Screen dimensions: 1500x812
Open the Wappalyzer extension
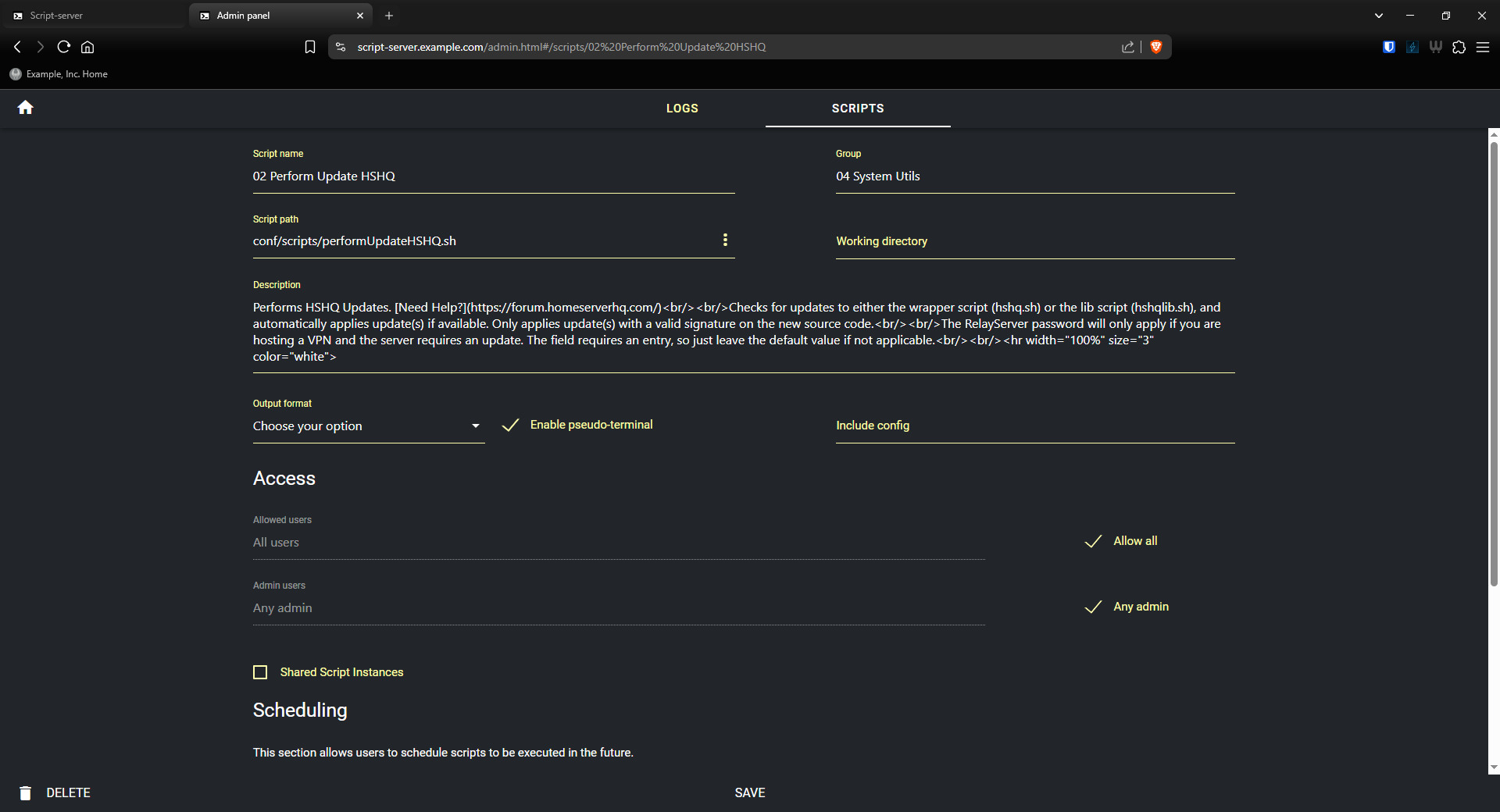coord(1435,47)
